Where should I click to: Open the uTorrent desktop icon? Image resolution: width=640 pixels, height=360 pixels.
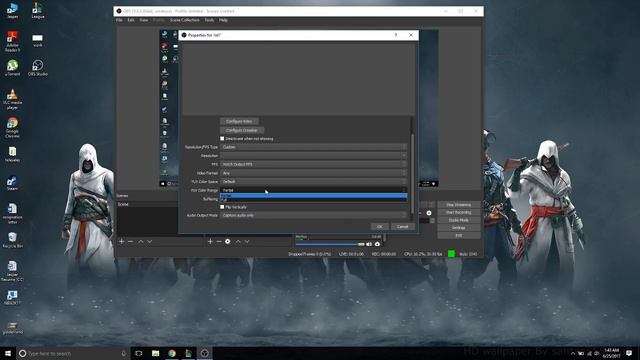tap(12, 68)
